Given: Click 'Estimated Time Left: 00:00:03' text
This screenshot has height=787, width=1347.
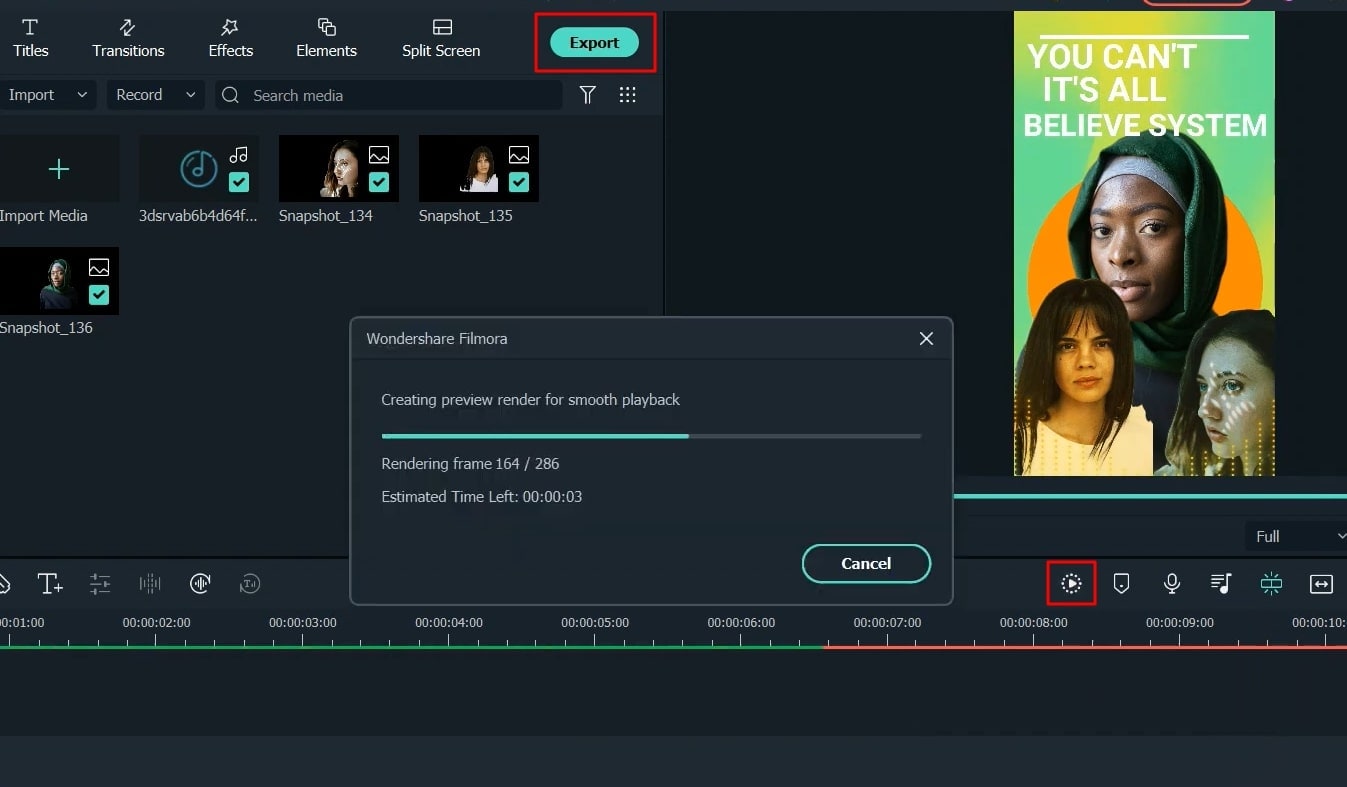Looking at the screenshot, I should [481, 497].
